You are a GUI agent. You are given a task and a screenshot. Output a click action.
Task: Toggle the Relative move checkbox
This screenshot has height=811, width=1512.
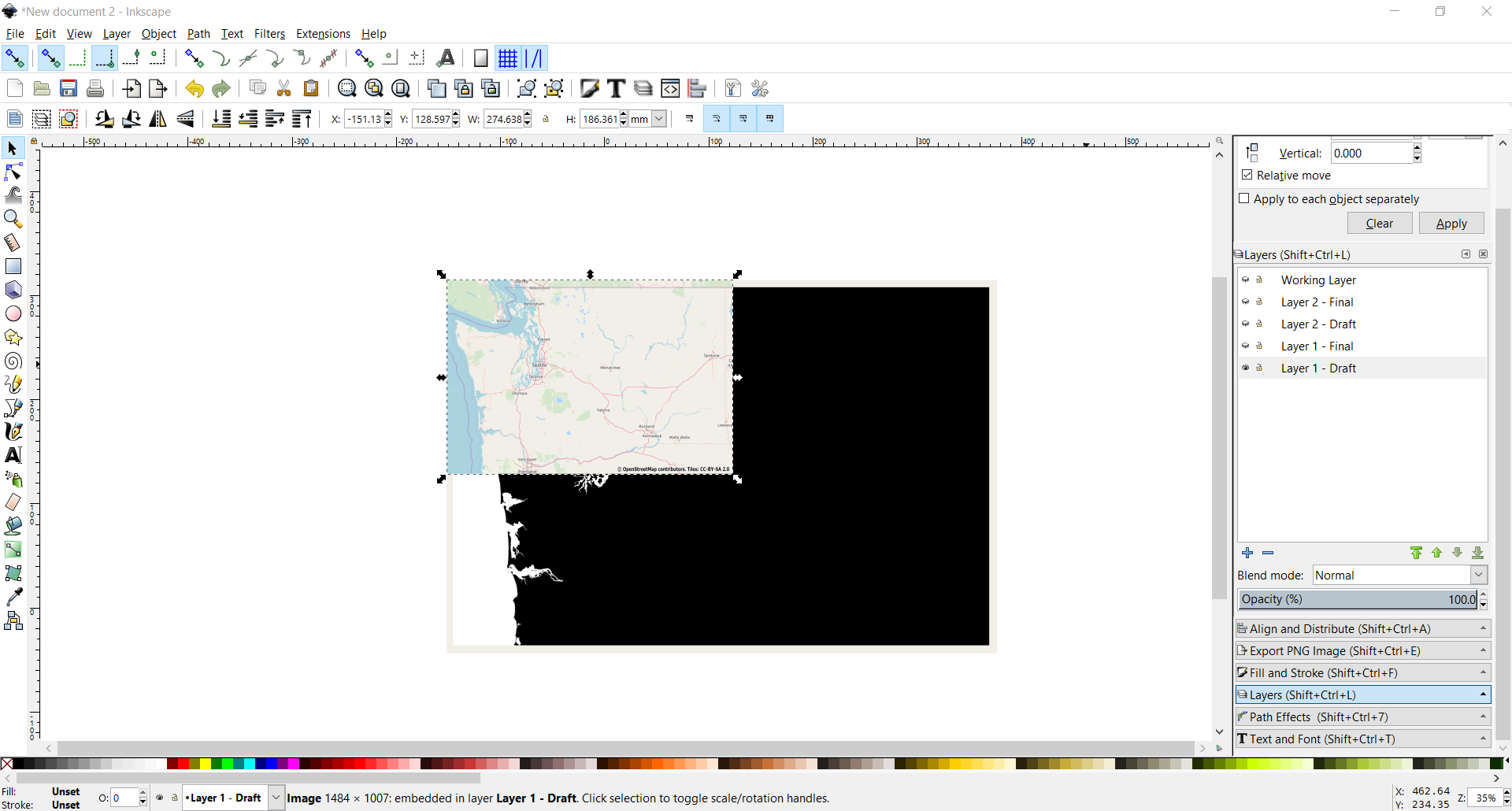click(1247, 175)
